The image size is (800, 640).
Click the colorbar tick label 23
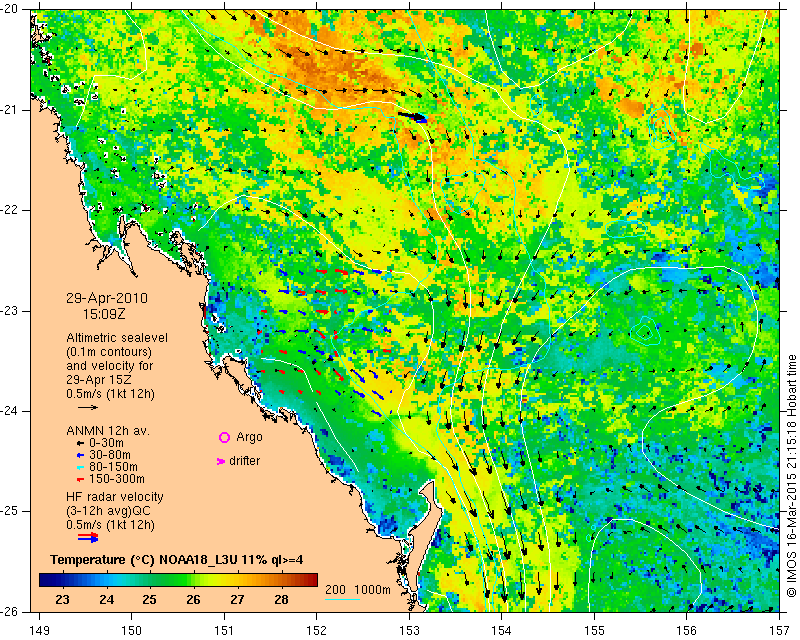(x=62, y=599)
